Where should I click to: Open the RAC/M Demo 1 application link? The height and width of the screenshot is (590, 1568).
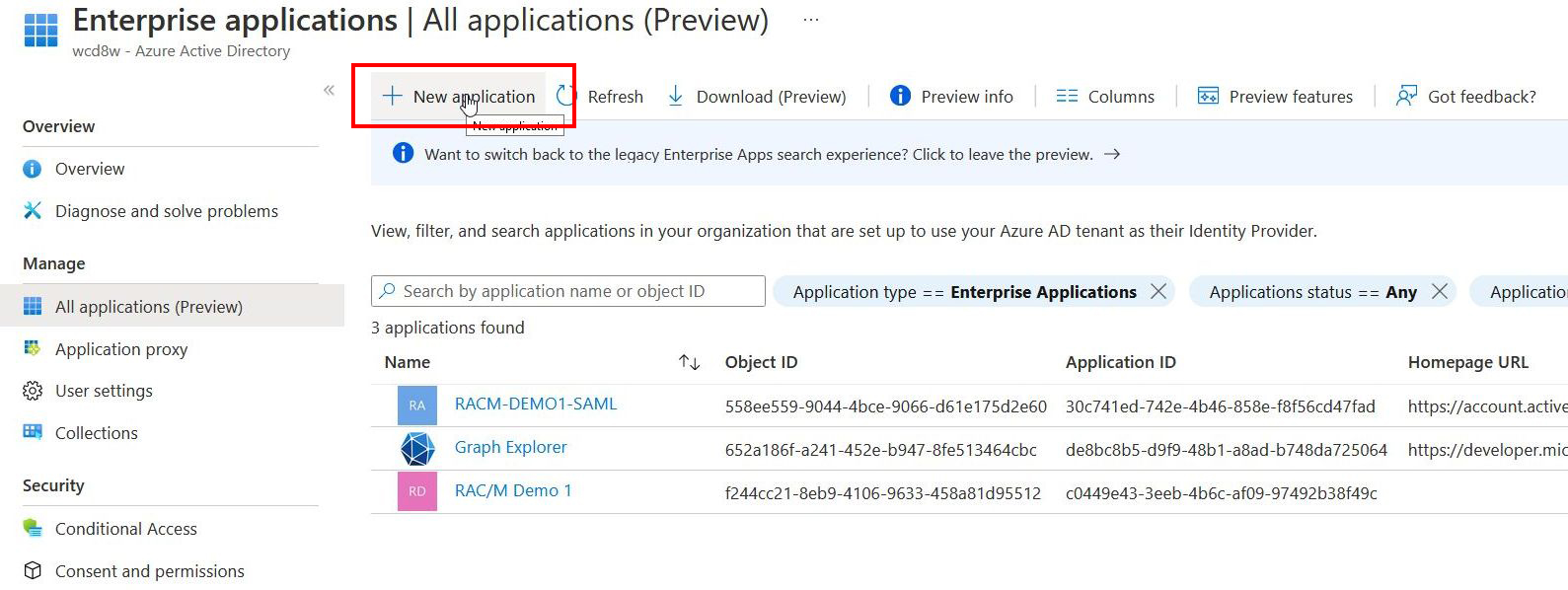point(513,490)
